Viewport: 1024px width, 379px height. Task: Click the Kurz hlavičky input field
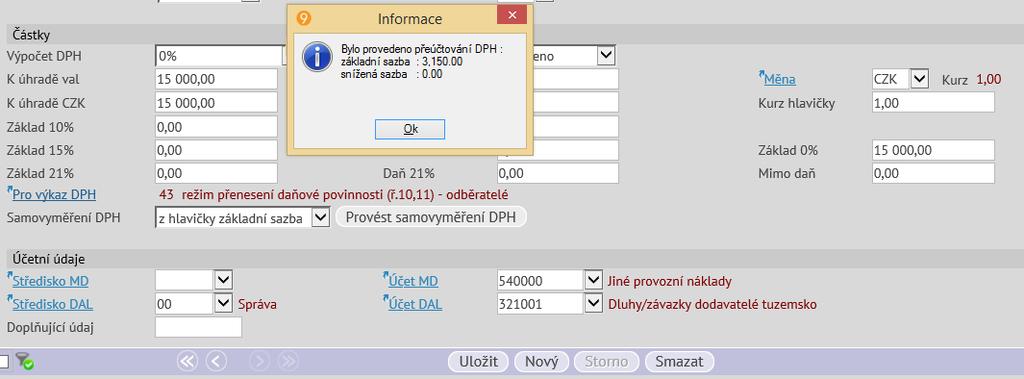[x=933, y=103]
